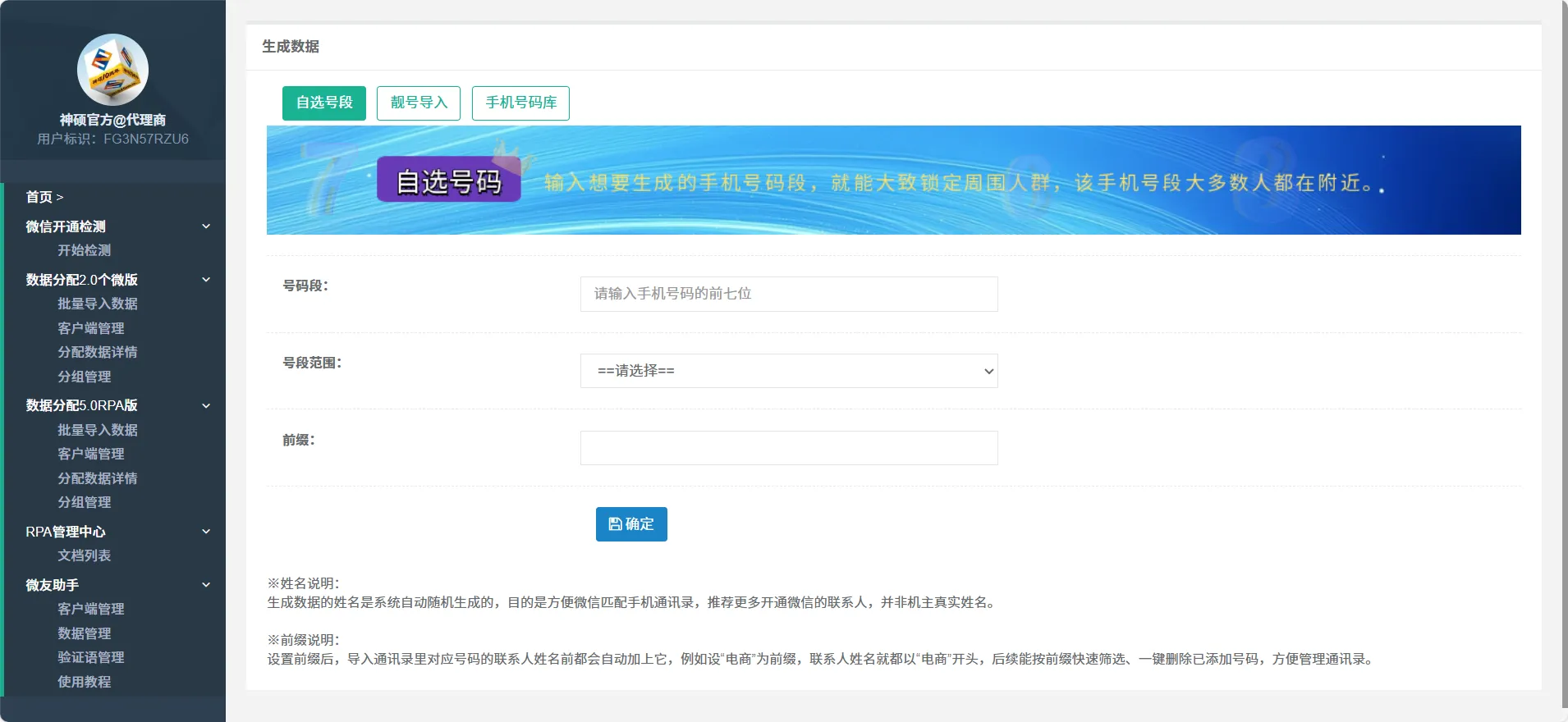The width and height of the screenshot is (1568, 722).
Task: Open the 号段范围 dropdown
Action: (x=788, y=371)
